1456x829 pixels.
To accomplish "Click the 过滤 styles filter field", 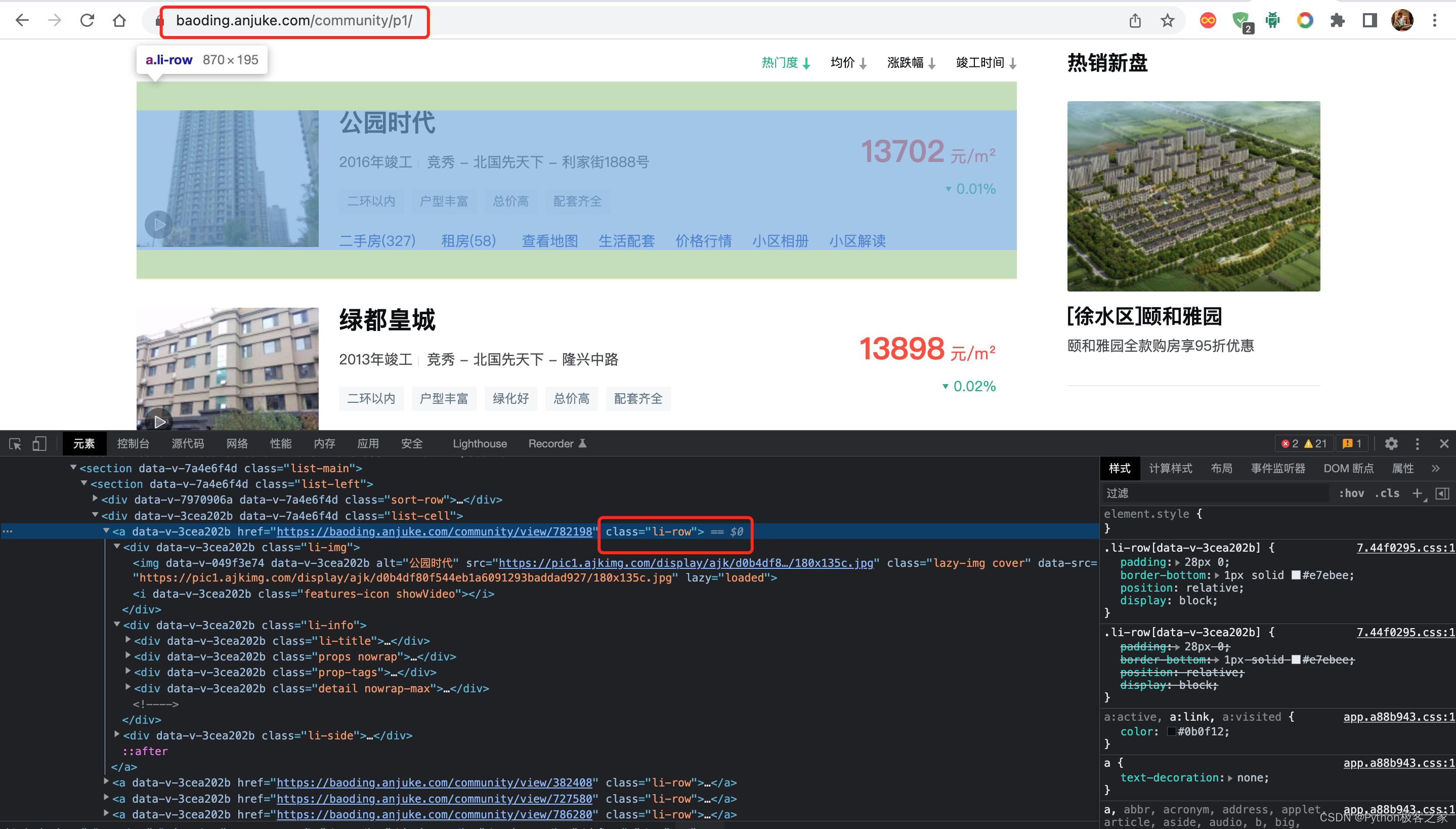I will 1216,493.
